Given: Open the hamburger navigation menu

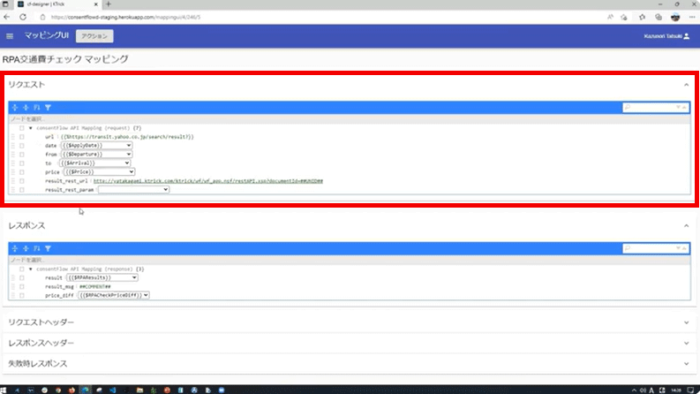Looking at the screenshot, I should [x=9, y=36].
